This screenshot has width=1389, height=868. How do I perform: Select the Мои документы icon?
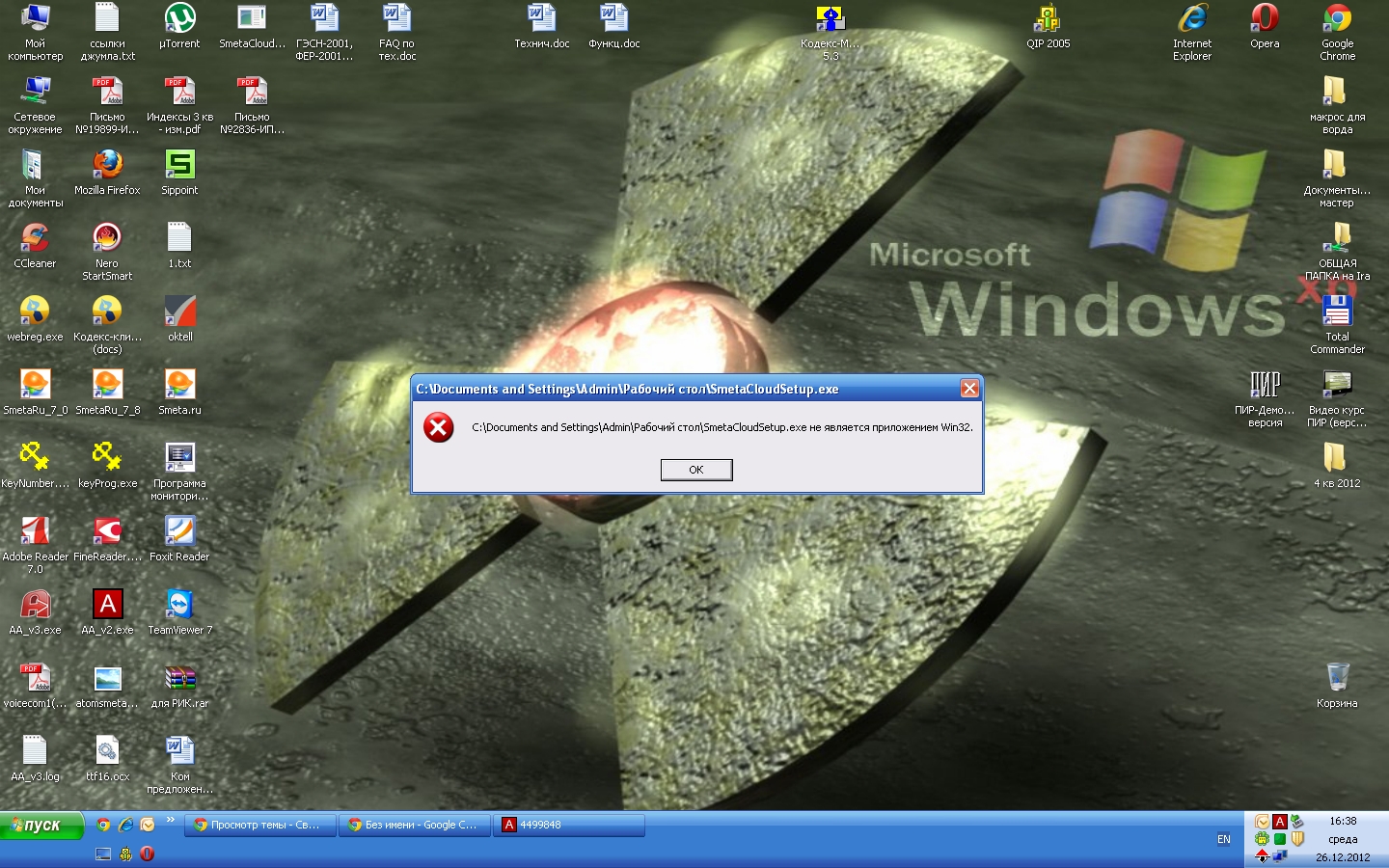click(x=36, y=178)
